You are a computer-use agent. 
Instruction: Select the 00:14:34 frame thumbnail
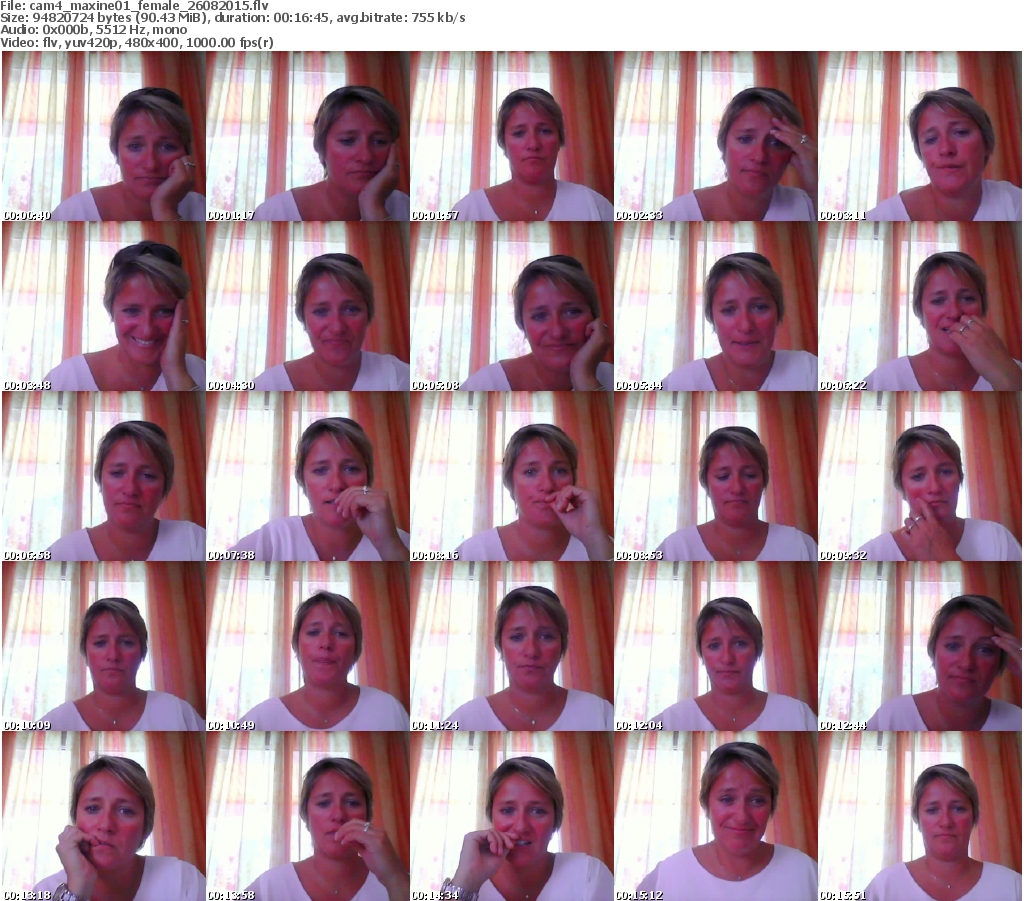[511, 816]
